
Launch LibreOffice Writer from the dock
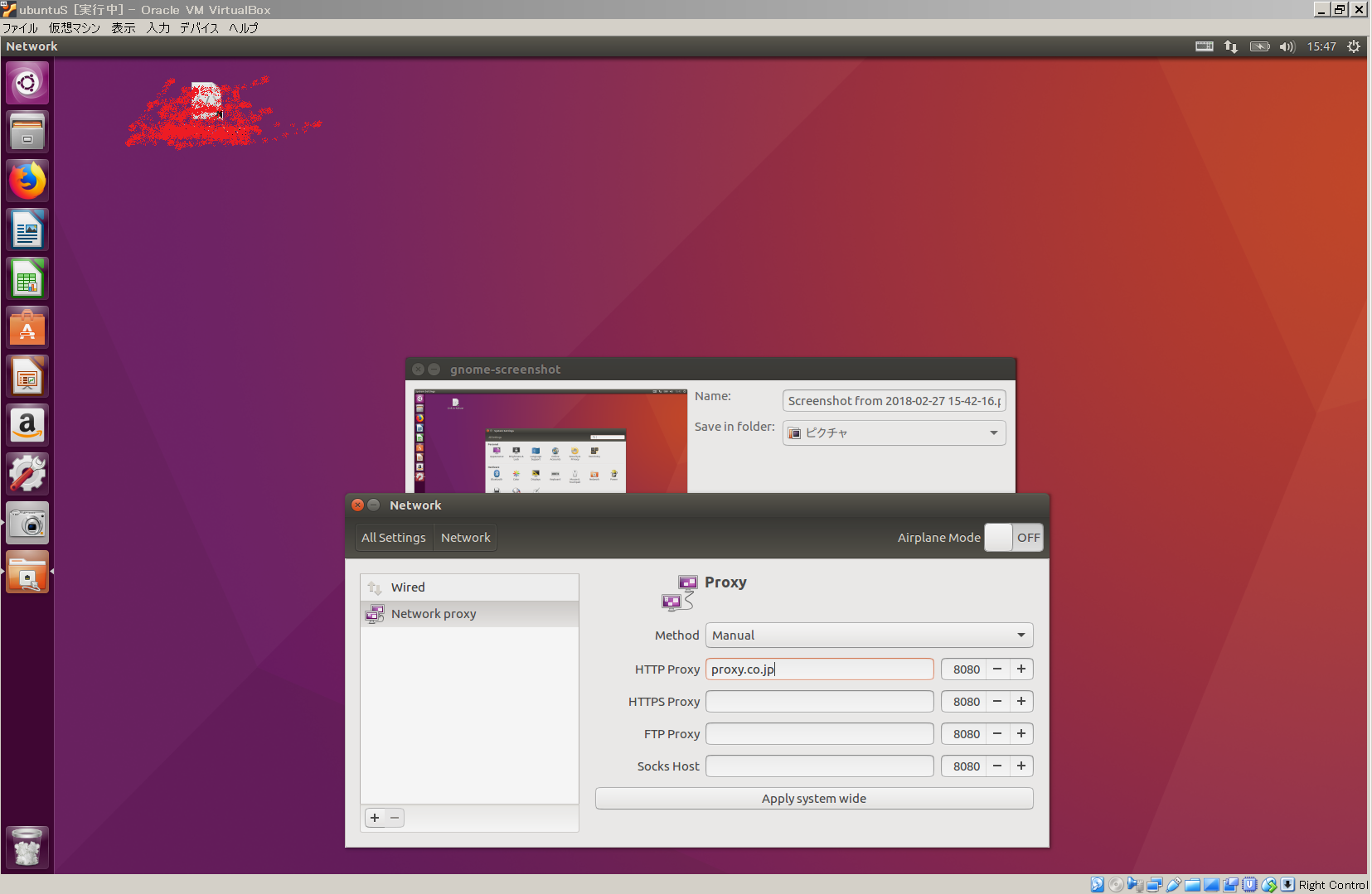[27, 230]
